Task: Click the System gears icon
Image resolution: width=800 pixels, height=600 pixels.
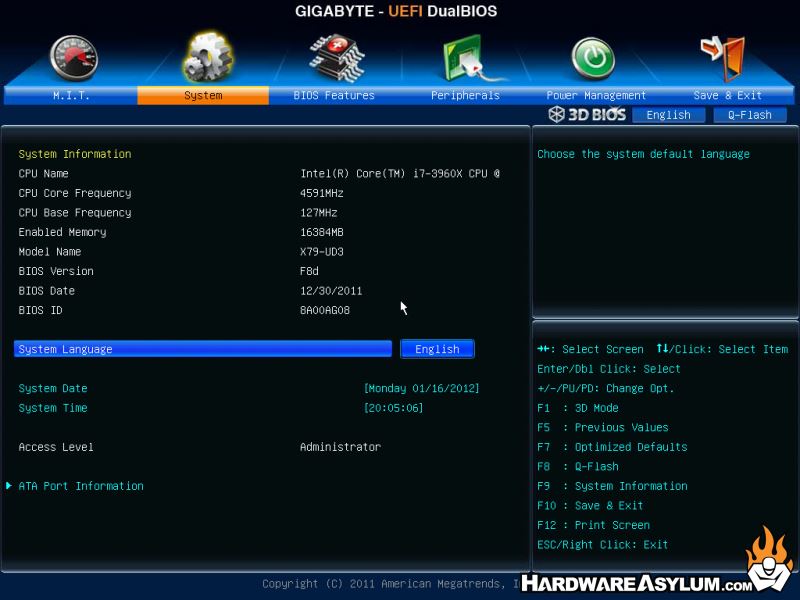Action: pos(208,57)
